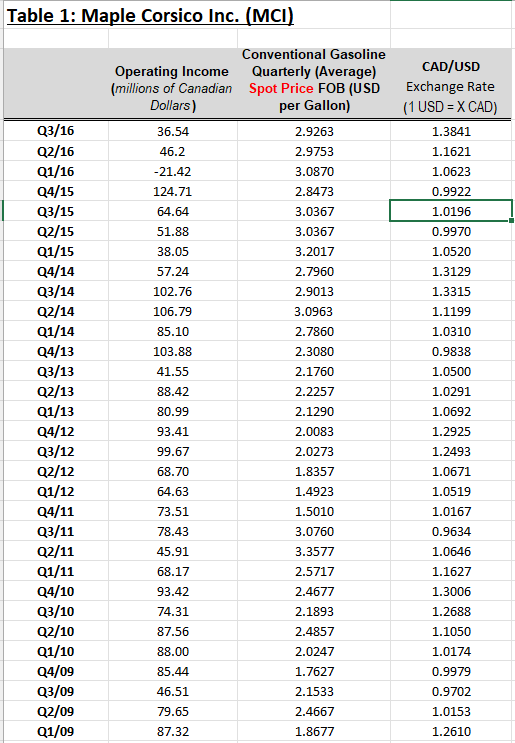Screen dimensions: 515x743
Task: Select the operating income cell 124.71
Action: point(172,191)
